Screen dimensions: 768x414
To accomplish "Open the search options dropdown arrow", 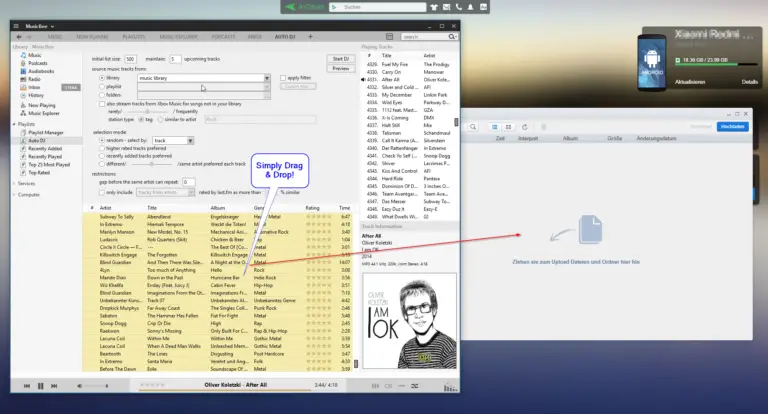I will (x=456, y=37).
